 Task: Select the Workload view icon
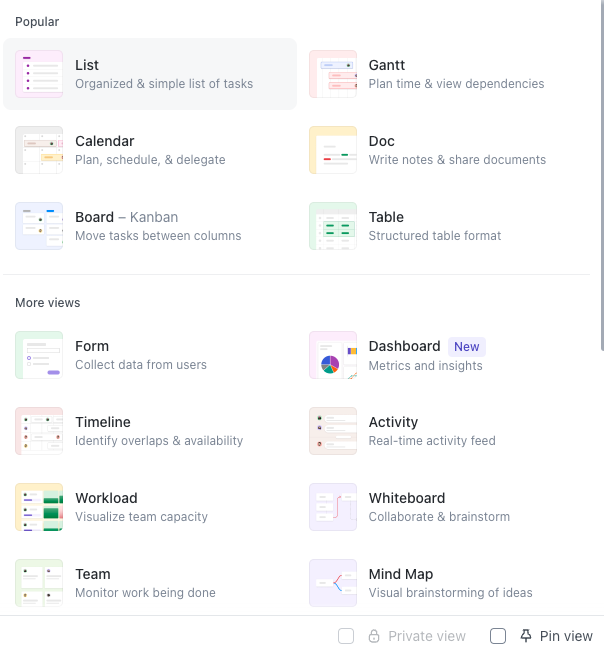click(39, 507)
